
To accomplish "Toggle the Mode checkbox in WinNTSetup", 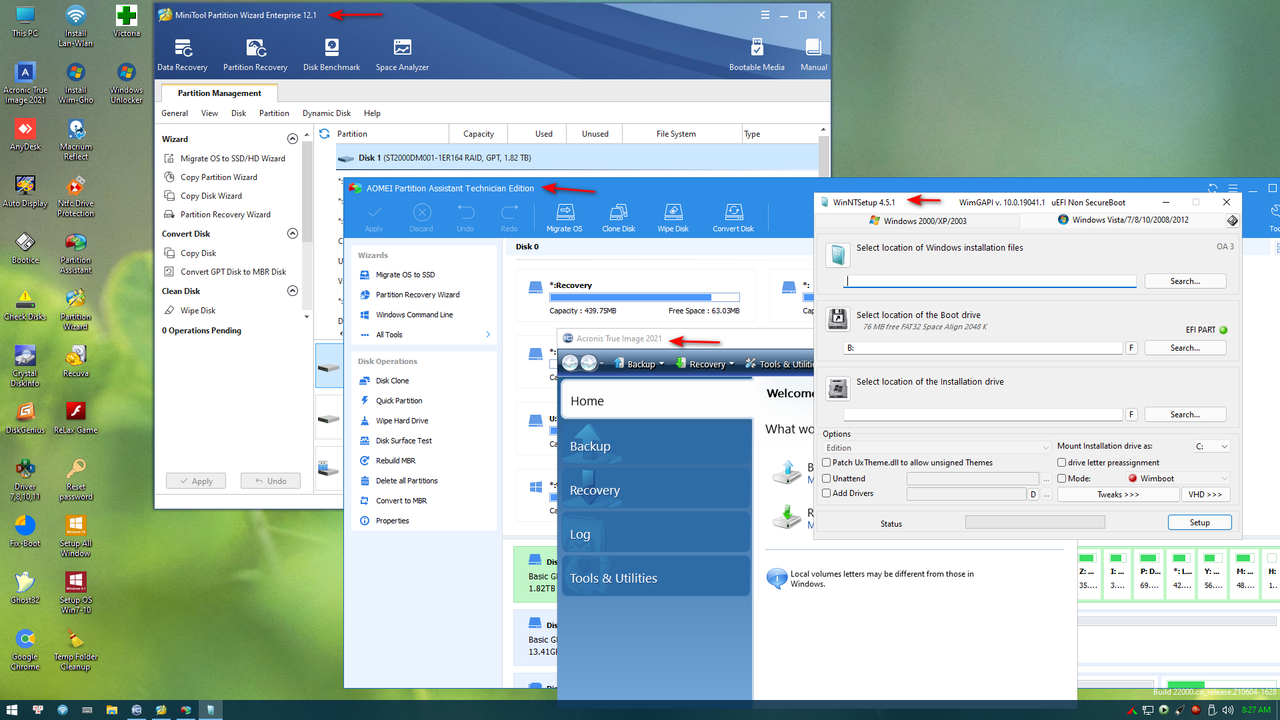I will coord(1061,479).
